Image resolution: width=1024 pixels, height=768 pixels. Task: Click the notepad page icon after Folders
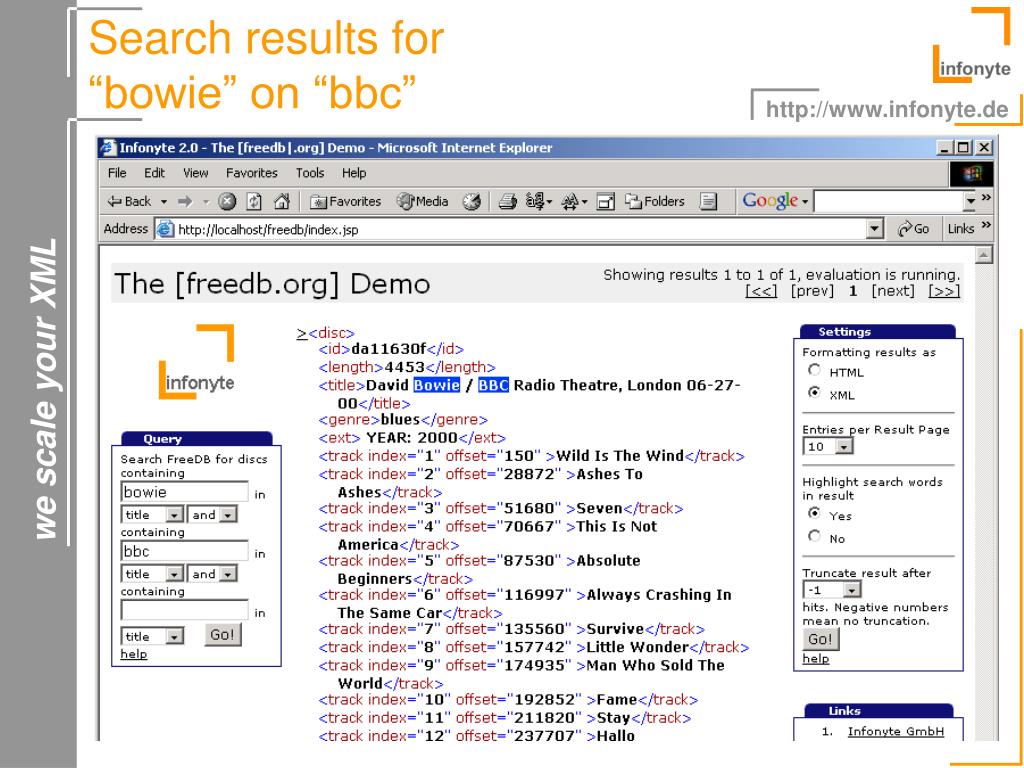tap(708, 202)
